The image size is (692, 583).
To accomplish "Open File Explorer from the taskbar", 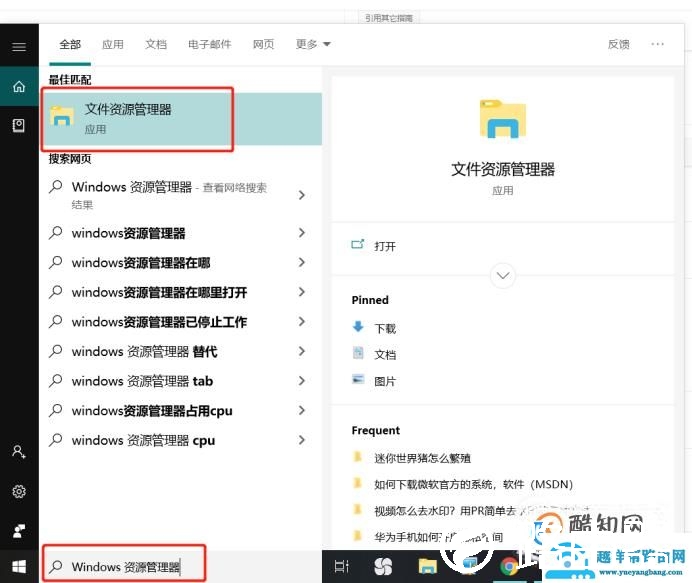I will pos(427,567).
